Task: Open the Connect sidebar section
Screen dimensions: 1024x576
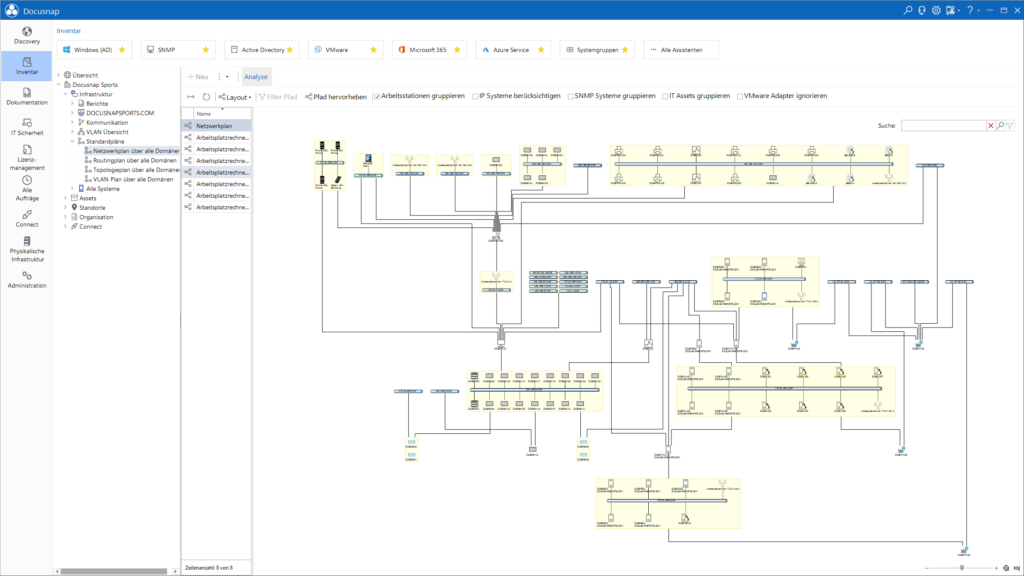Action: [x=26, y=220]
